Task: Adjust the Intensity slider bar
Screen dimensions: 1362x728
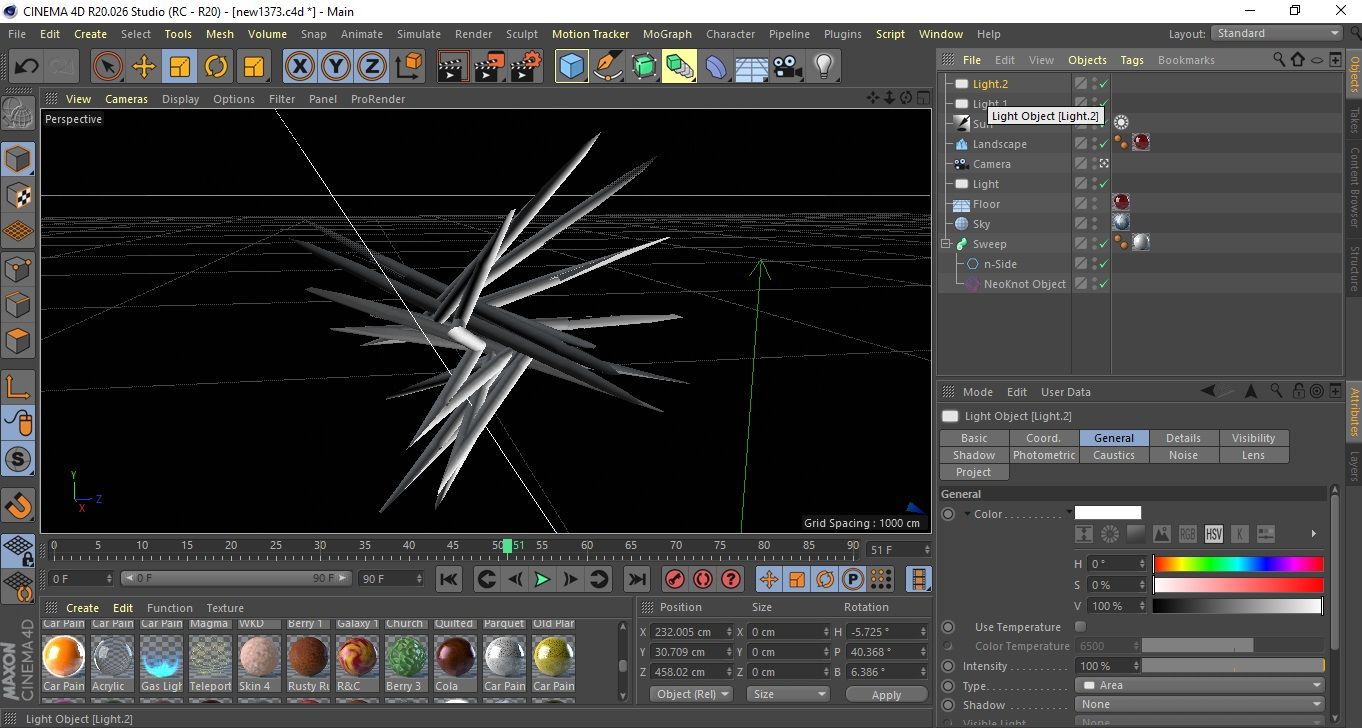Action: 1233,666
